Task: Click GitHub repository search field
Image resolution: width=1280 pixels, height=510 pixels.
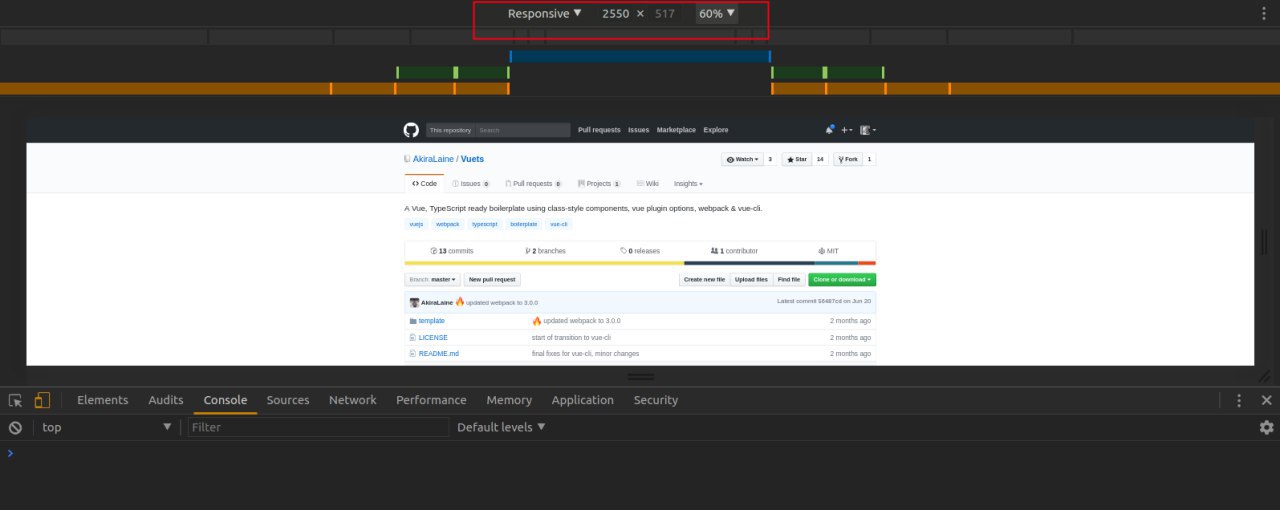Action: (x=522, y=130)
